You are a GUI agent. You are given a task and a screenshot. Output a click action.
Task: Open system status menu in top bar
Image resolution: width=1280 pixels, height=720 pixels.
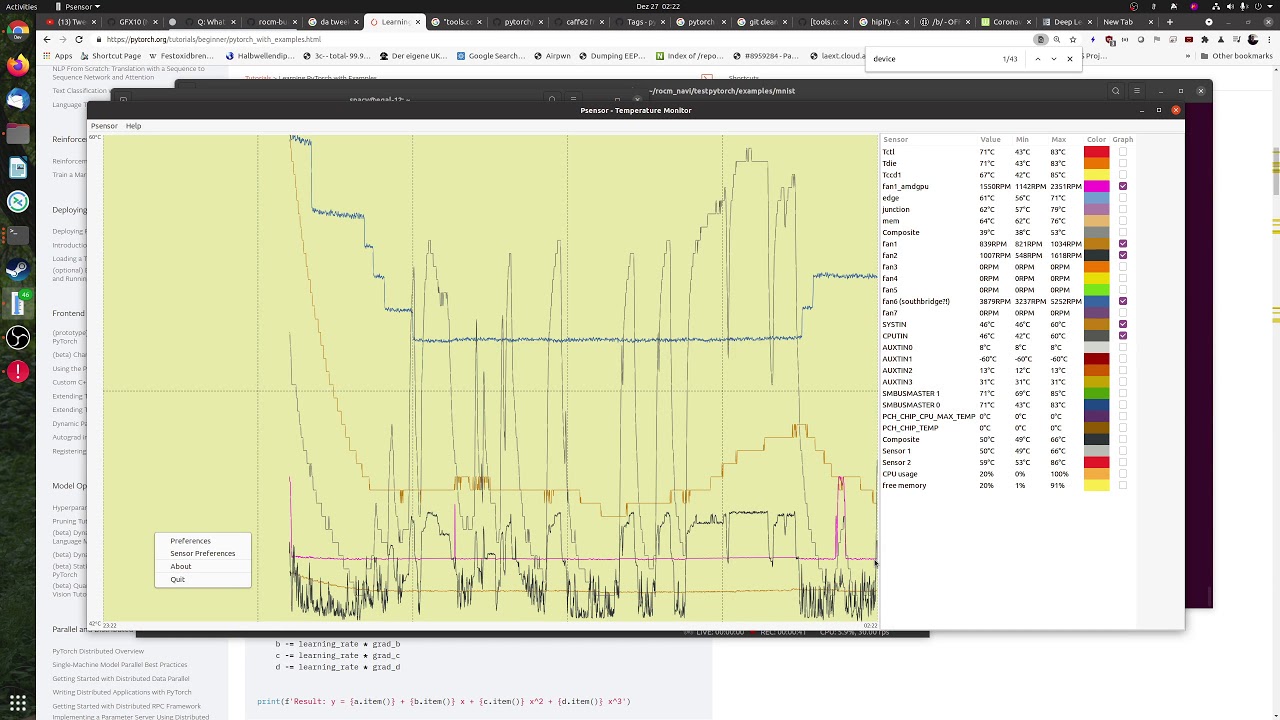pyautogui.click(x=1242, y=6)
